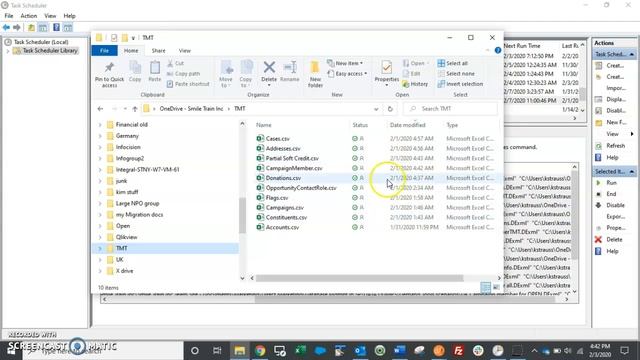Click the Explorer back navigation arrow
The image size is (640, 360).
[100, 109]
